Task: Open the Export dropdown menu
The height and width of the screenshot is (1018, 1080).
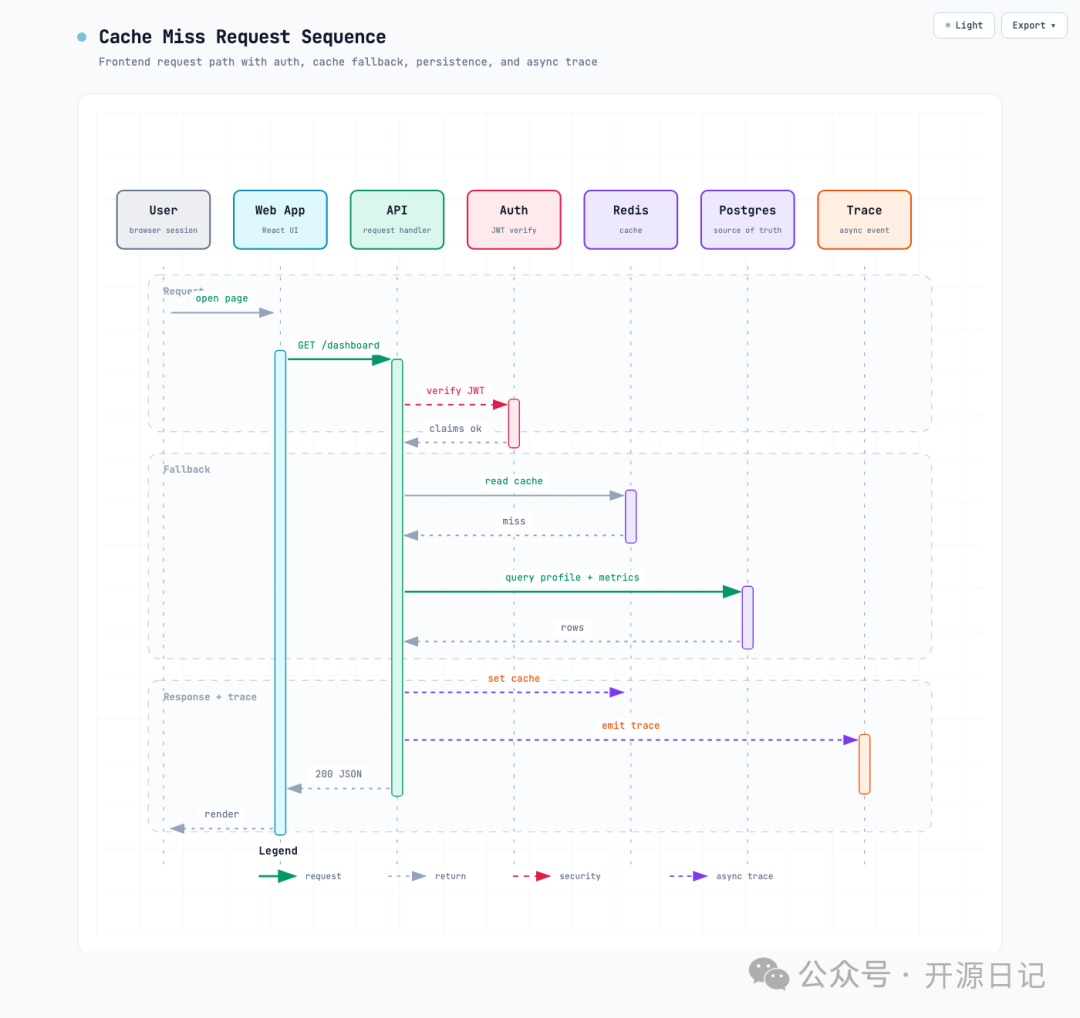Action: tap(1034, 25)
